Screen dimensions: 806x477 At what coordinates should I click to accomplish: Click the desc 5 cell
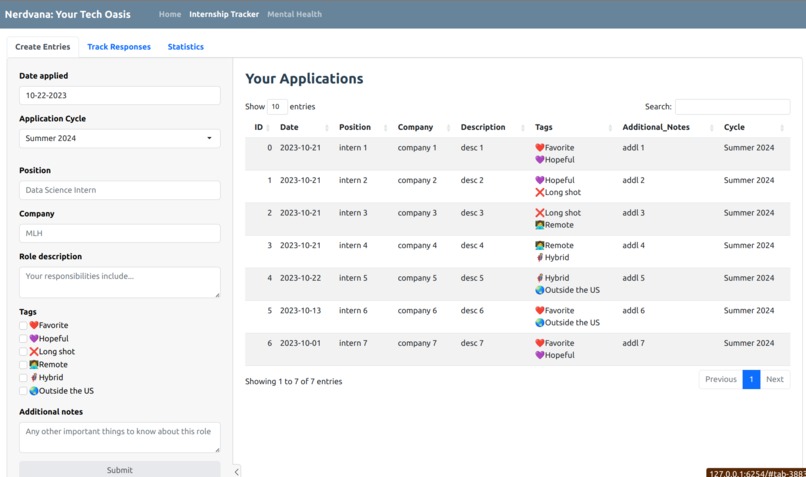click(x=472, y=278)
